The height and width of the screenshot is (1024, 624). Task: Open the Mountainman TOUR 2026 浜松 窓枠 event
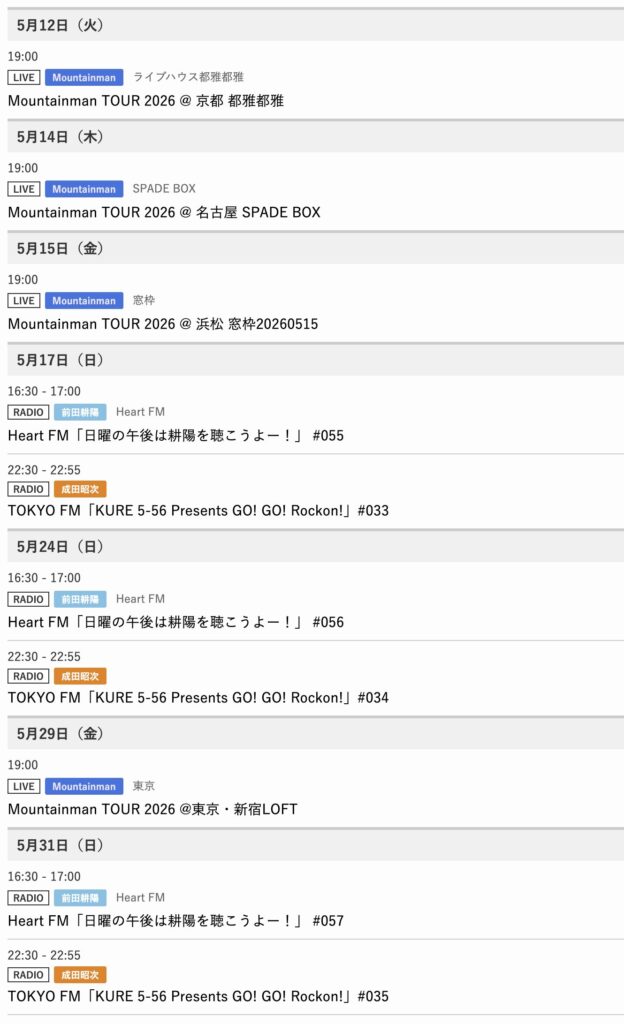(163, 324)
